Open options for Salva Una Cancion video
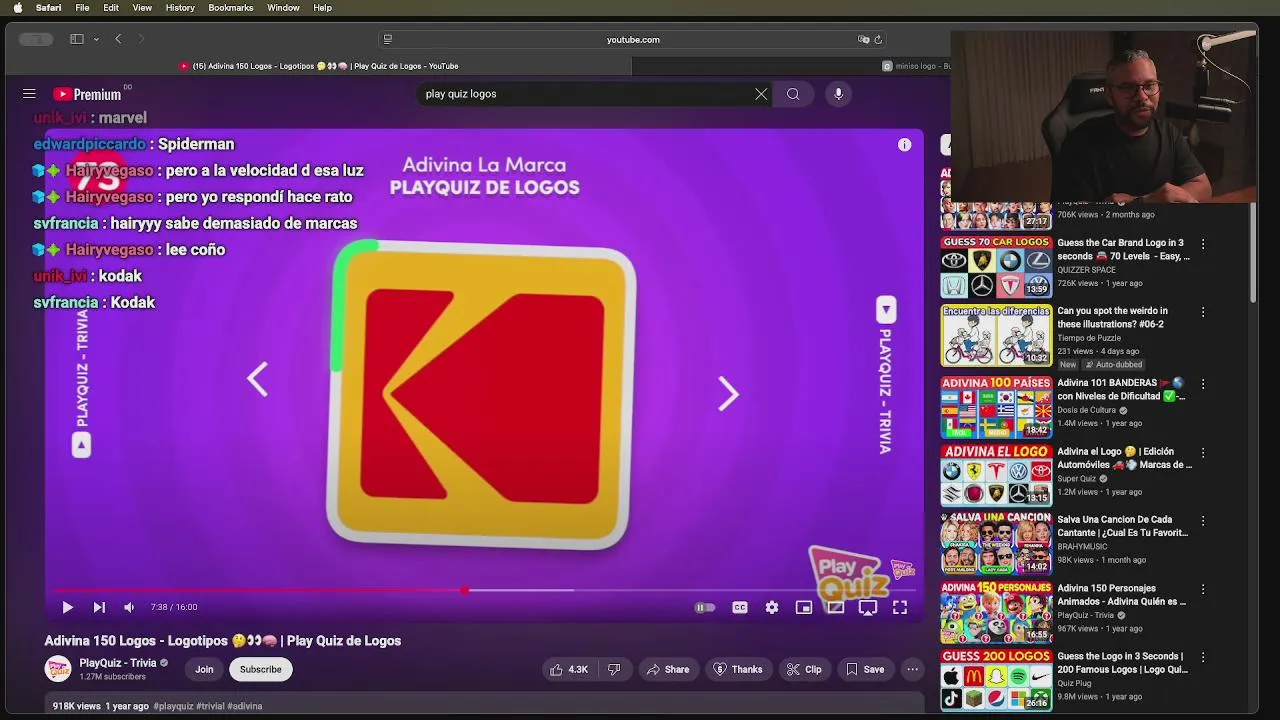The height and width of the screenshot is (720, 1280). [x=1203, y=521]
